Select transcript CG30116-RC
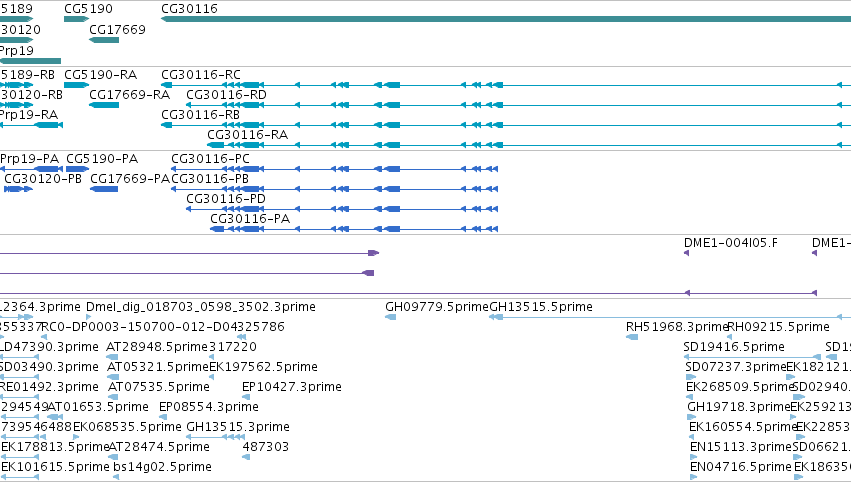851x482 pixels. [x=506, y=85]
